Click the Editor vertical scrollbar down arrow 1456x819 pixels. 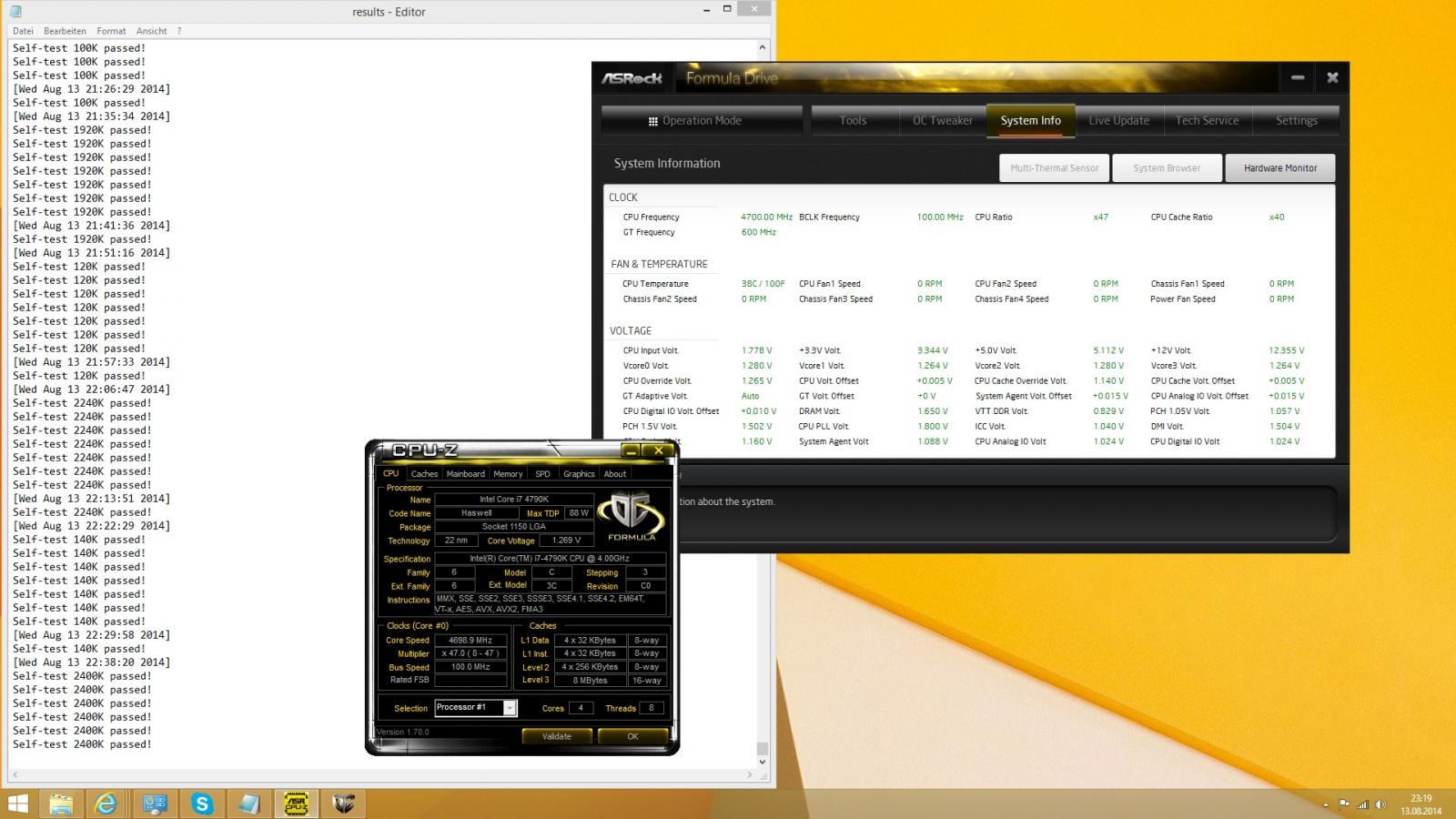pyautogui.click(x=763, y=762)
